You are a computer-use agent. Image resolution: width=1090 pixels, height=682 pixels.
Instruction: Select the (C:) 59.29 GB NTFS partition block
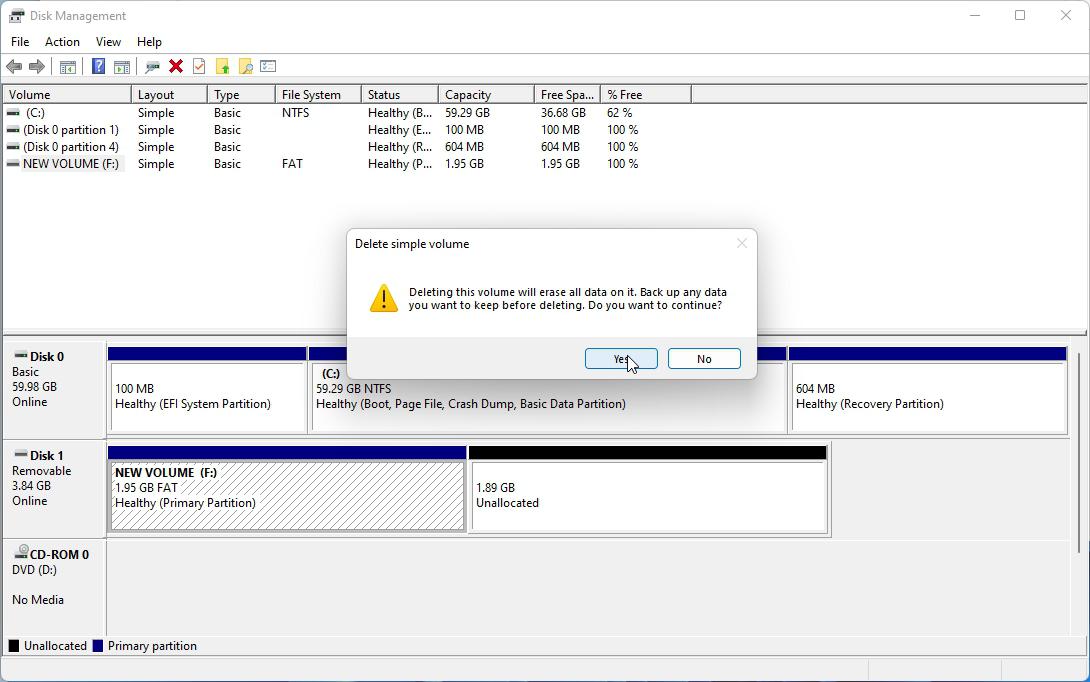pyautogui.click(x=549, y=407)
